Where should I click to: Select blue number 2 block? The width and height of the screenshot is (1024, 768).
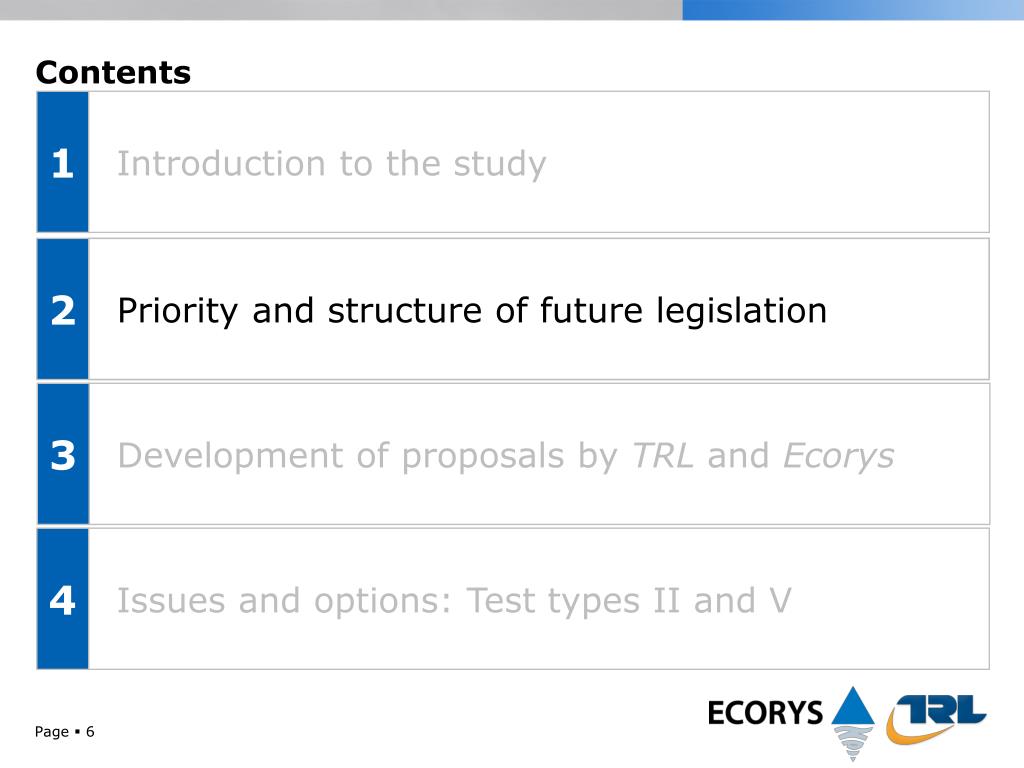click(63, 309)
